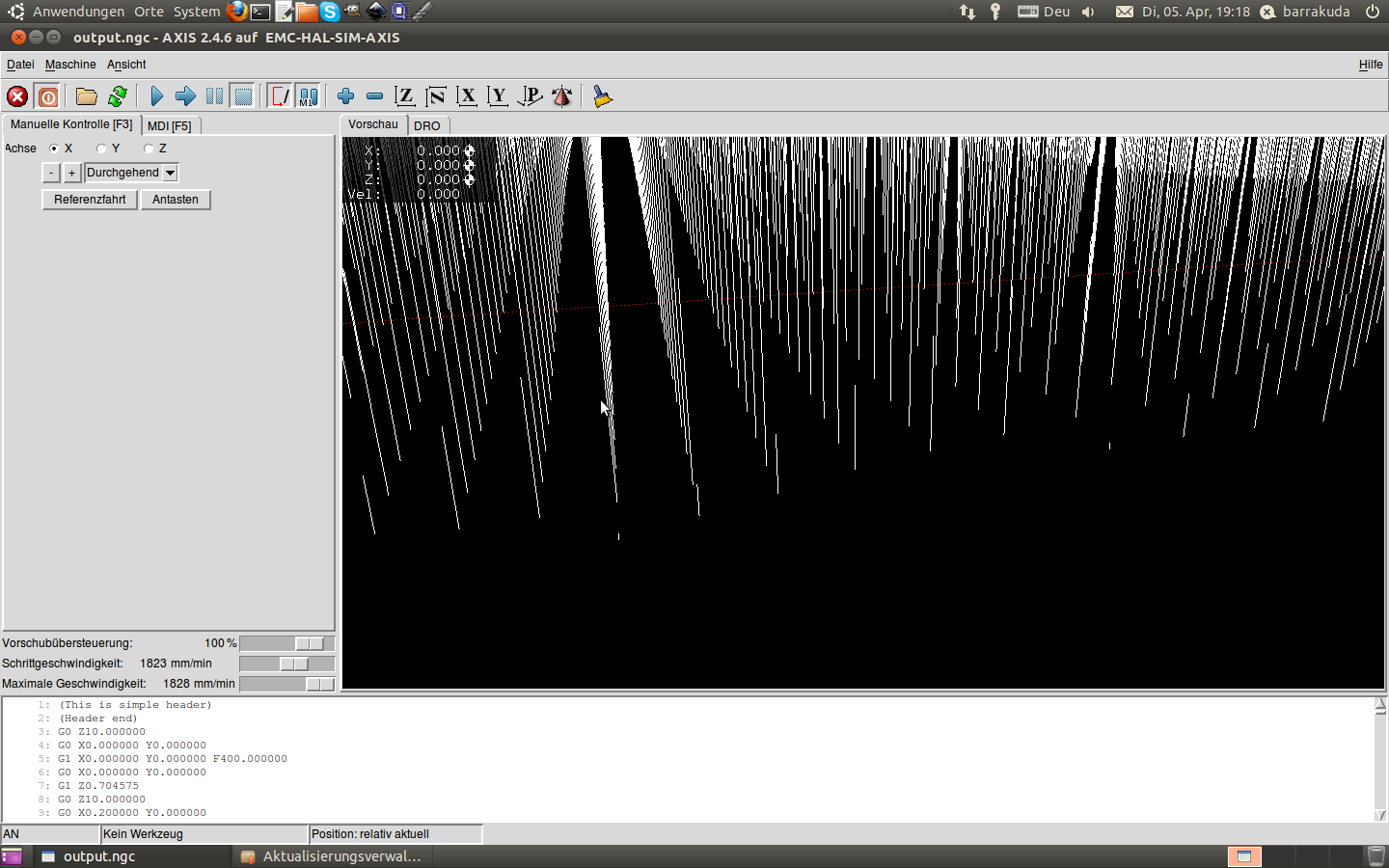
Task: Switch to perspective P view
Action: (530, 96)
